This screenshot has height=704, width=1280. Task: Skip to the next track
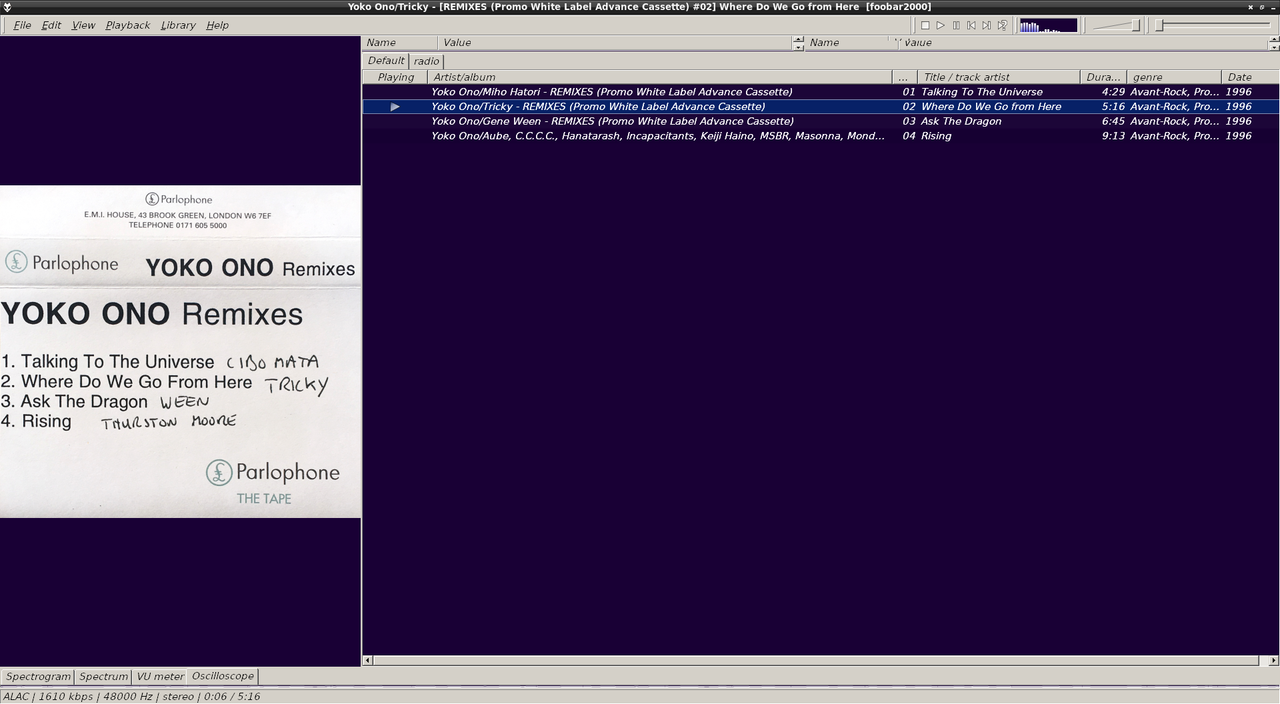pos(986,25)
